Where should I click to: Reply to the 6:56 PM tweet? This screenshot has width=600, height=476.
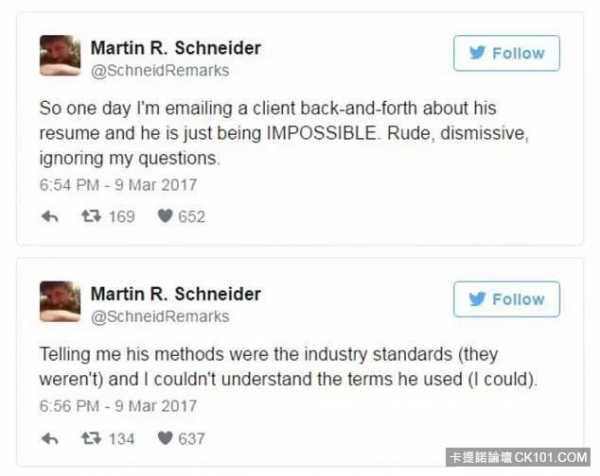(x=50, y=439)
